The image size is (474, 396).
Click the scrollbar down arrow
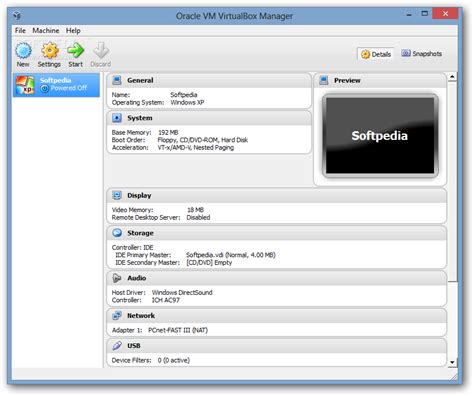click(x=452, y=362)
